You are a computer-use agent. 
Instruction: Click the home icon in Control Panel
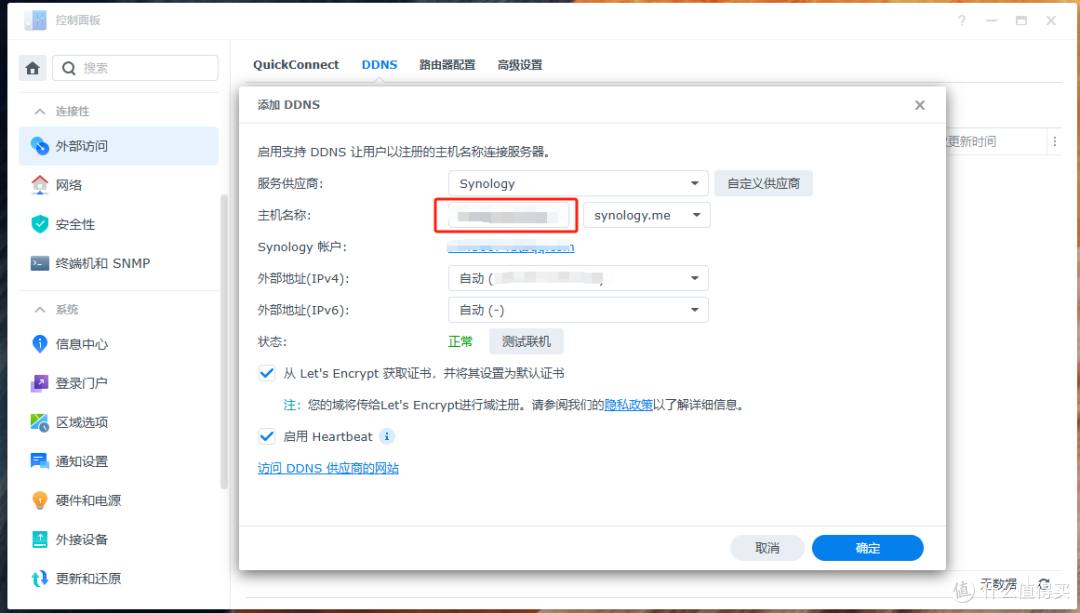point(32,68)
